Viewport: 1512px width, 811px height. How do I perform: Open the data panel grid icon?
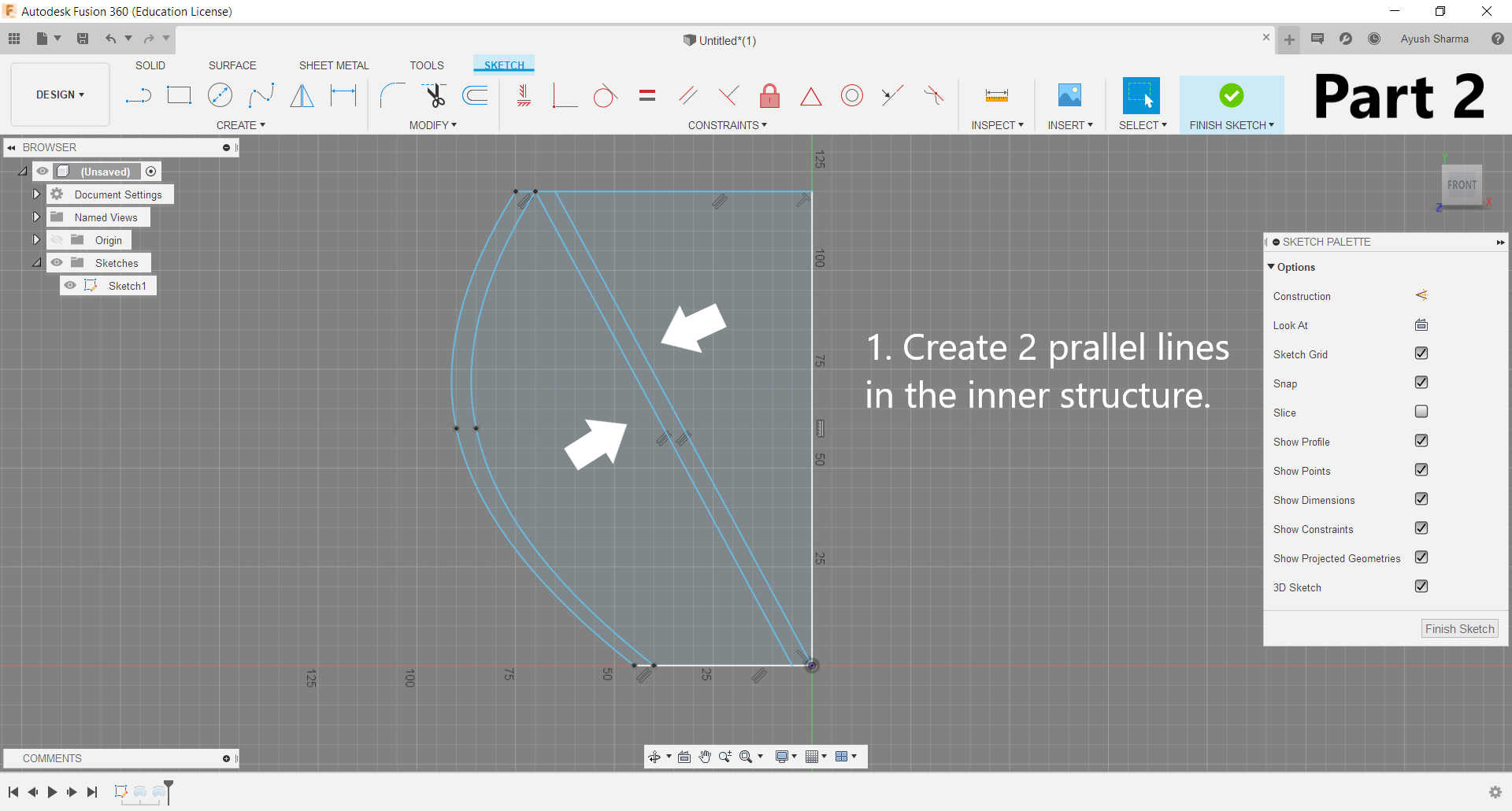[14, 39]
